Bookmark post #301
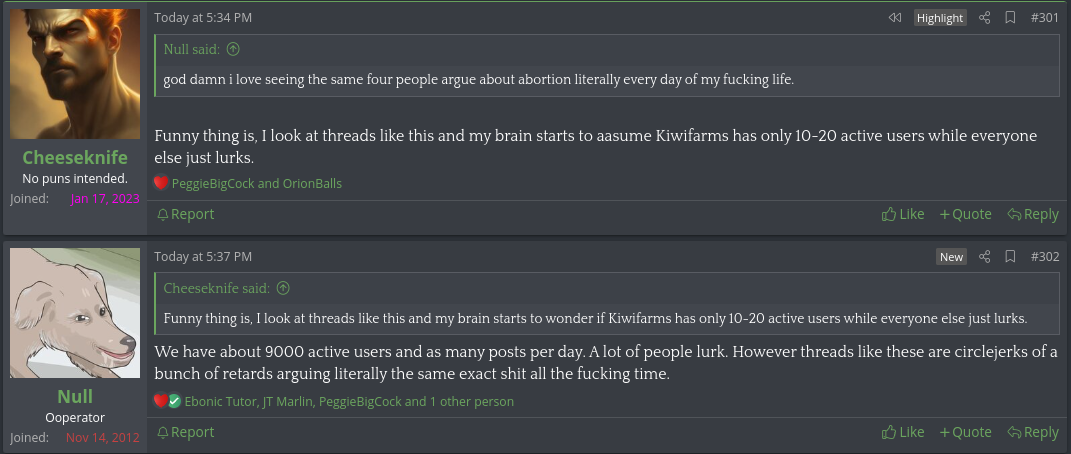This screenshot has height=454, width=1071. (1011, 18)
